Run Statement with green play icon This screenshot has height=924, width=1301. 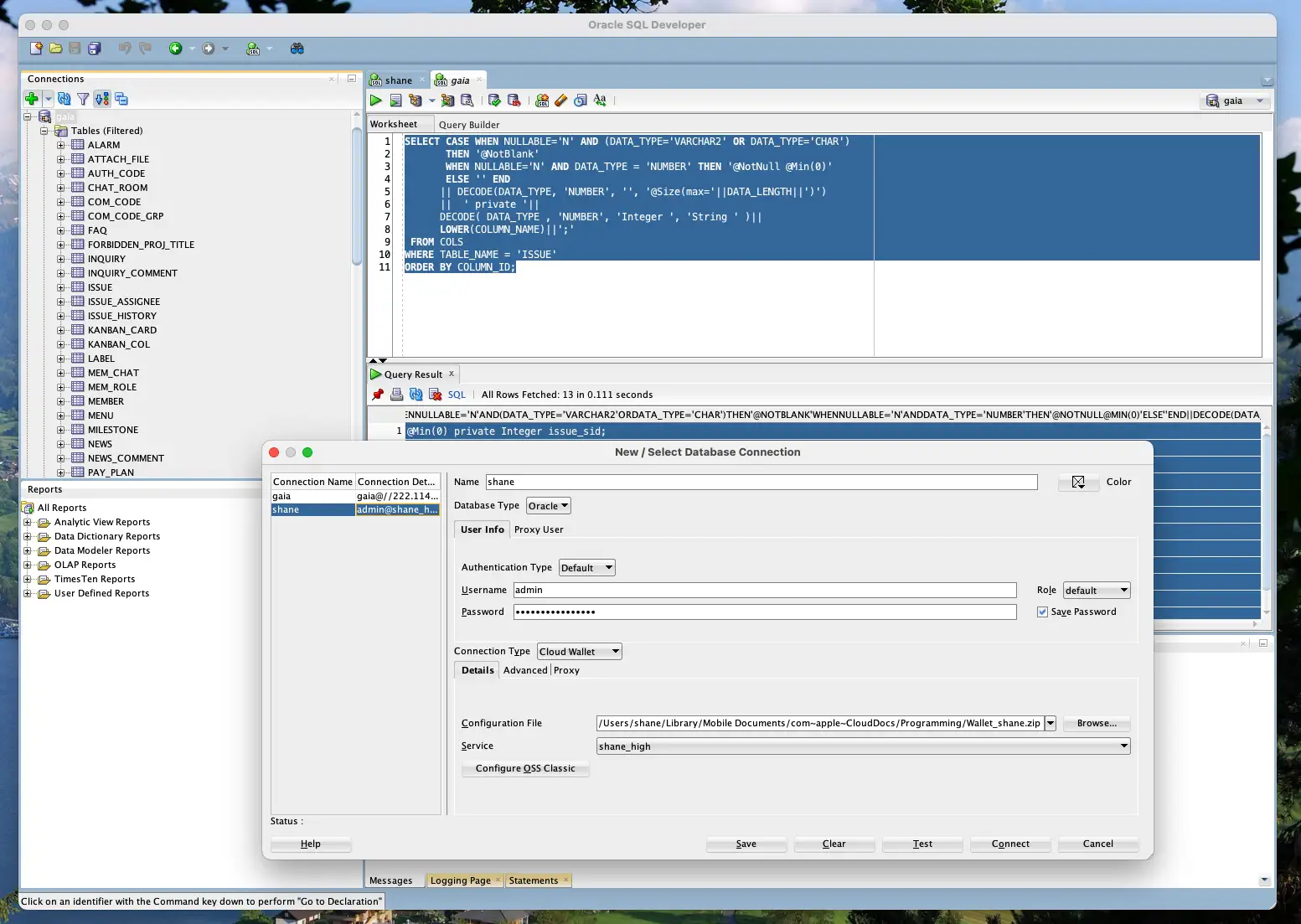click(x=376, y=101)
